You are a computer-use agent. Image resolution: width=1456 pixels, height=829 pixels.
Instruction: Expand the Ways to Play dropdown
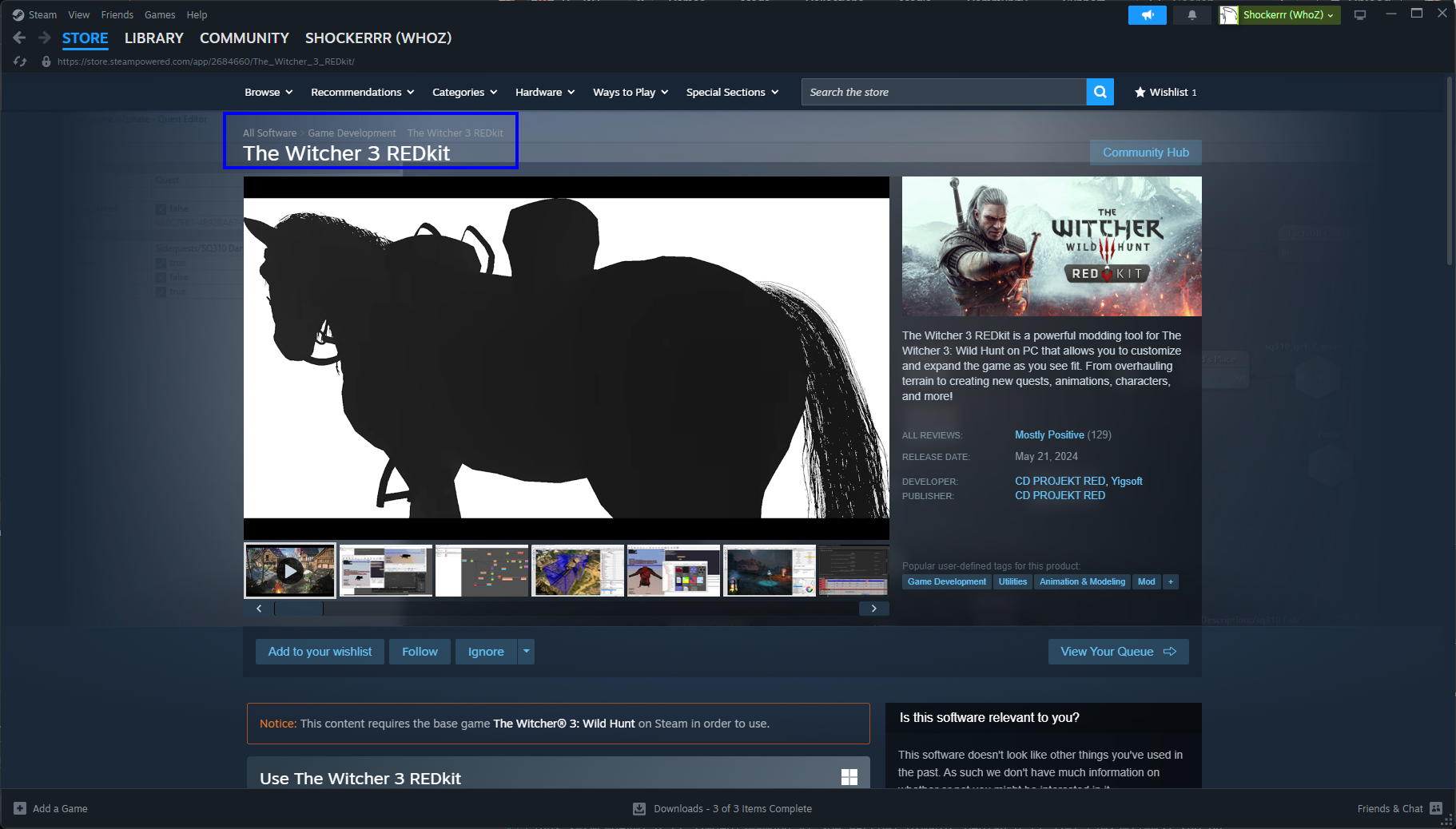pos(631,92)
